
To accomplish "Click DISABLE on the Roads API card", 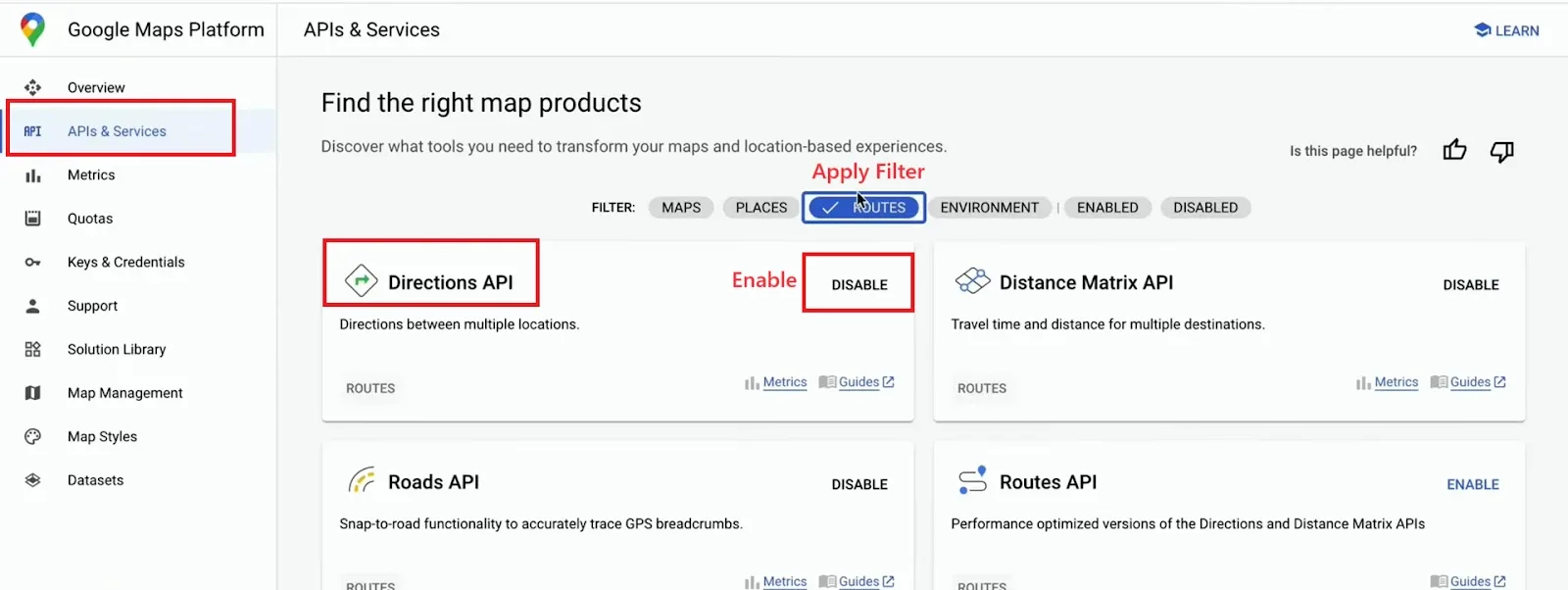I will pyautogui.click(x=859, y=485).
